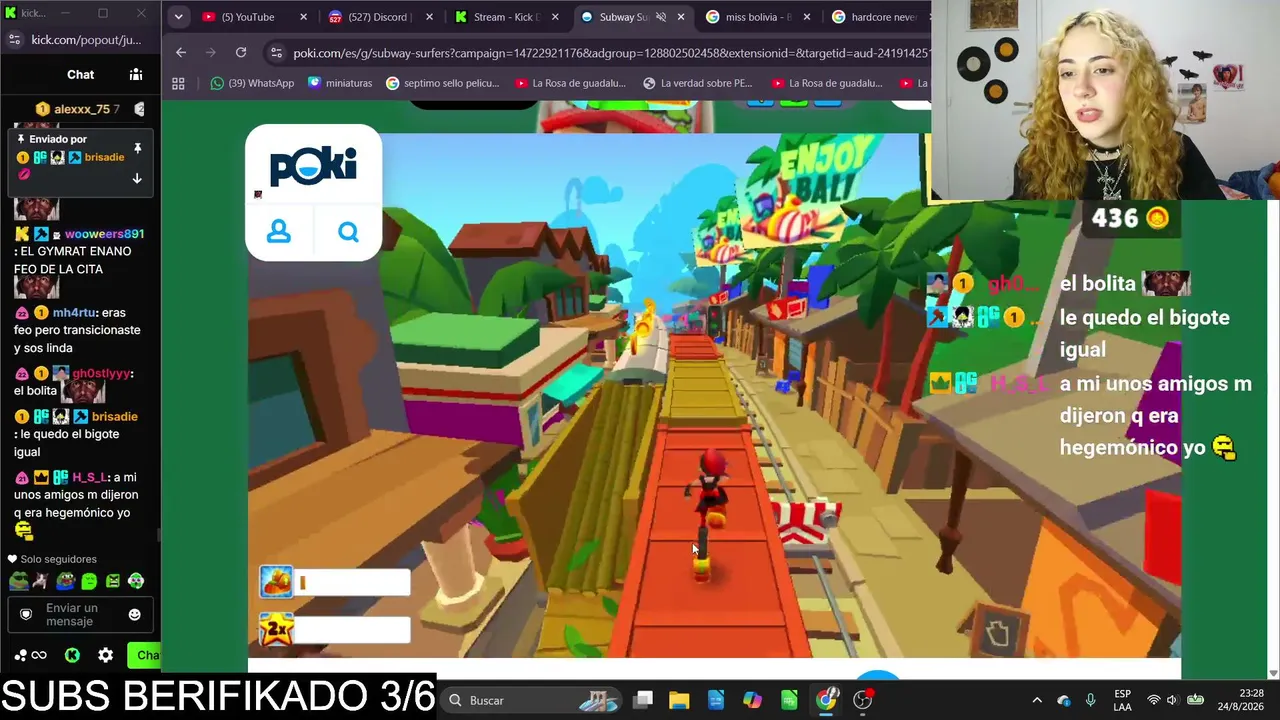This screenshot has width=1280, height=720.
Task: Open the Poki profile icon
Action: pyautogui.click(x=279, y=232)
